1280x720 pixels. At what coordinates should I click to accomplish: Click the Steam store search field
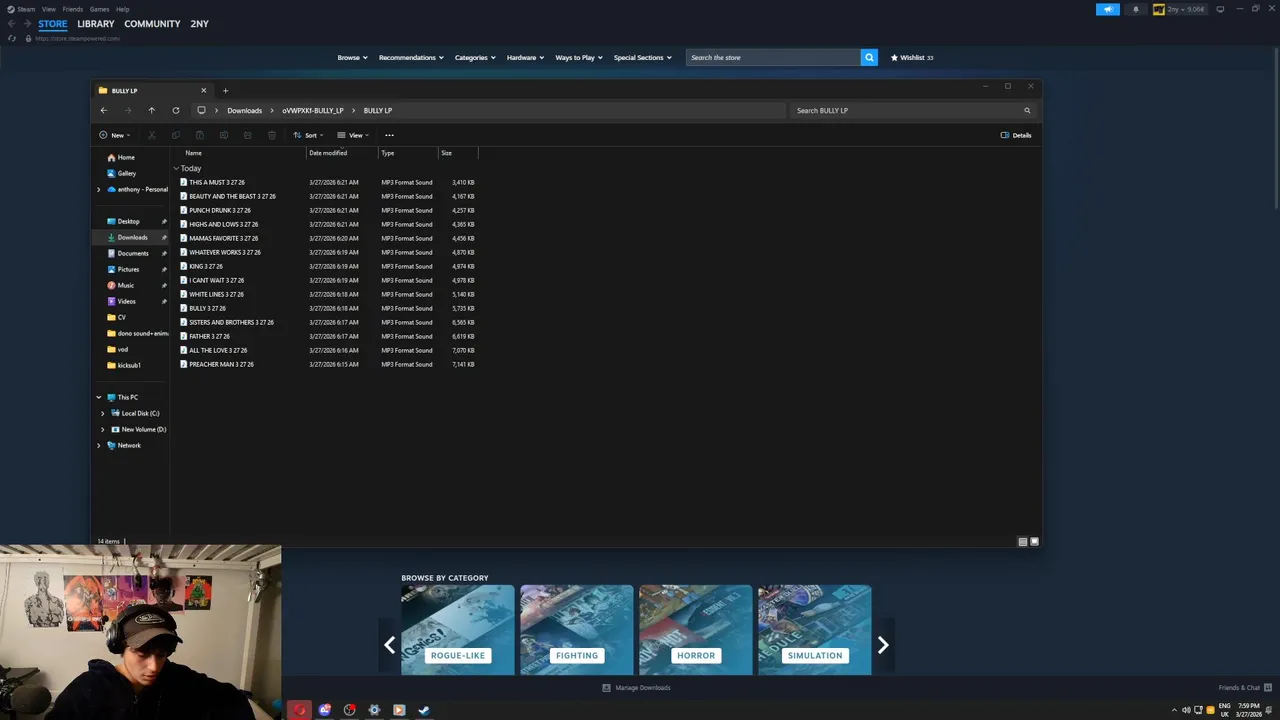[x=773, y=57]
